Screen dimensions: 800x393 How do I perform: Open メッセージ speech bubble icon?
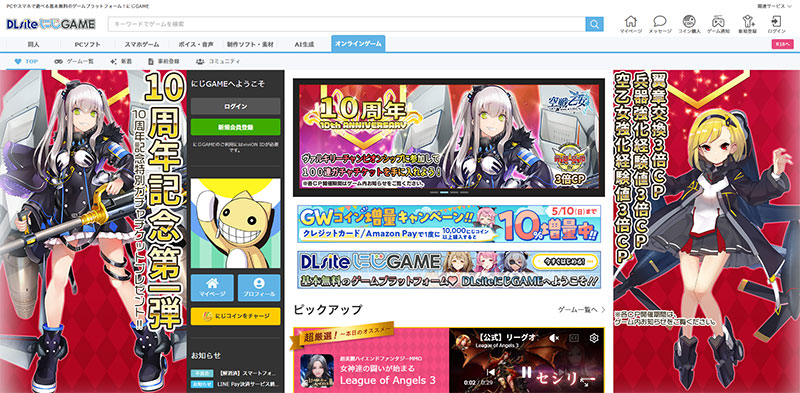[660, 24]
